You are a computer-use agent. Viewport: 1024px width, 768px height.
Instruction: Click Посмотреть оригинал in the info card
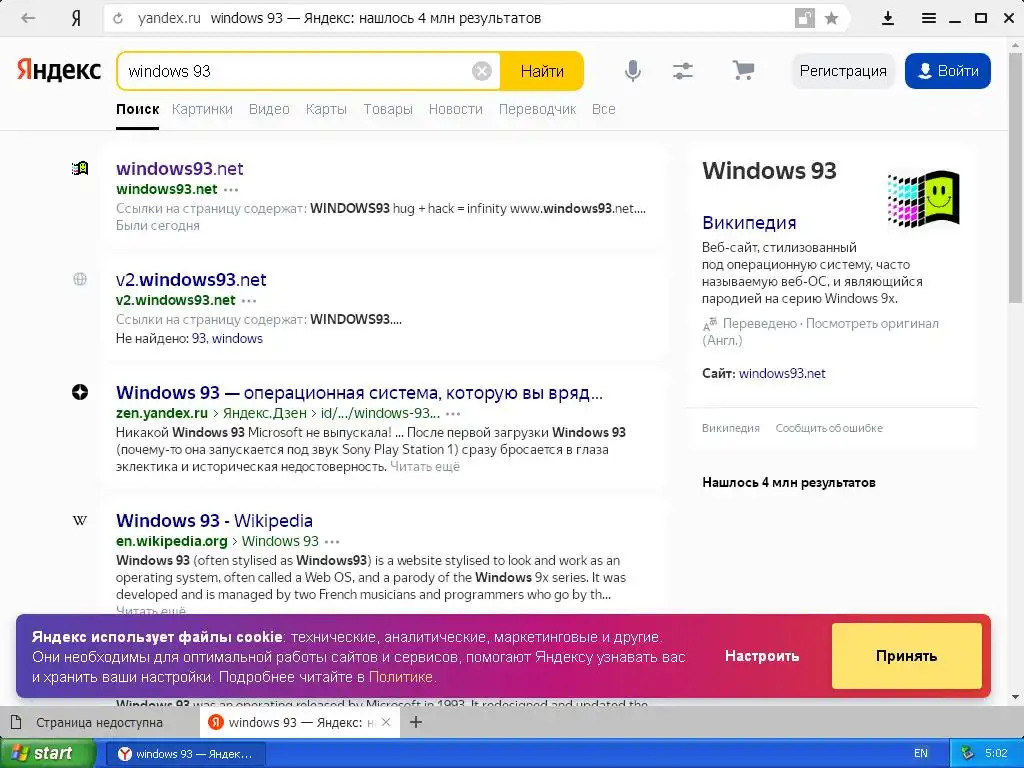tap(872, 323)
